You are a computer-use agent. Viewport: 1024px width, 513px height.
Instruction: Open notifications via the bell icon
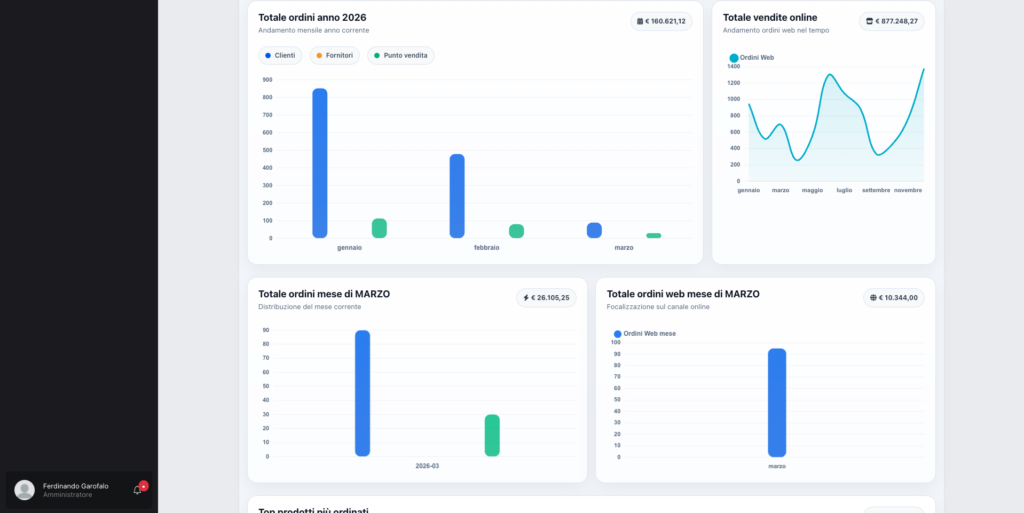click(x=137, y=490)
